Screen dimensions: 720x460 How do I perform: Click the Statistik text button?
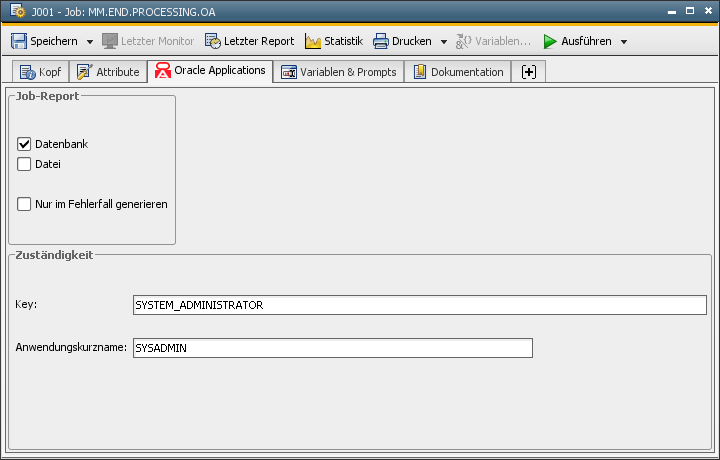[x=343, y=41]
